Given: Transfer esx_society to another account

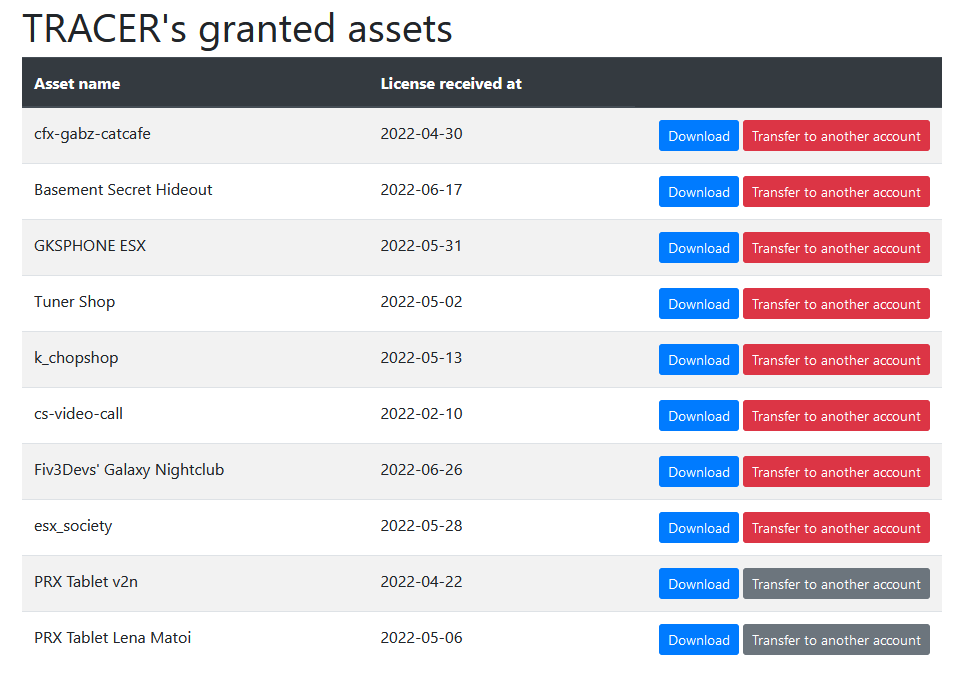Looking at the screenshot, I should coord(836,528).
